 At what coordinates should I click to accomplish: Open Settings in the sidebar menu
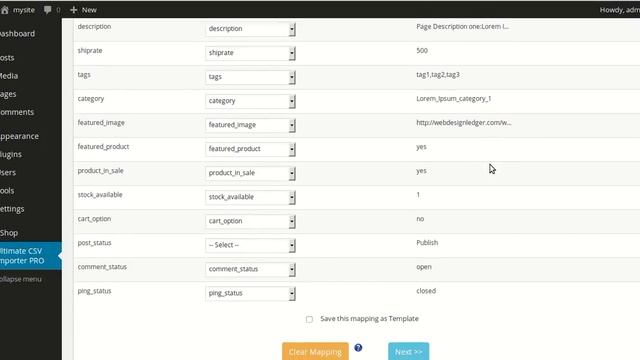coord(12,209)
